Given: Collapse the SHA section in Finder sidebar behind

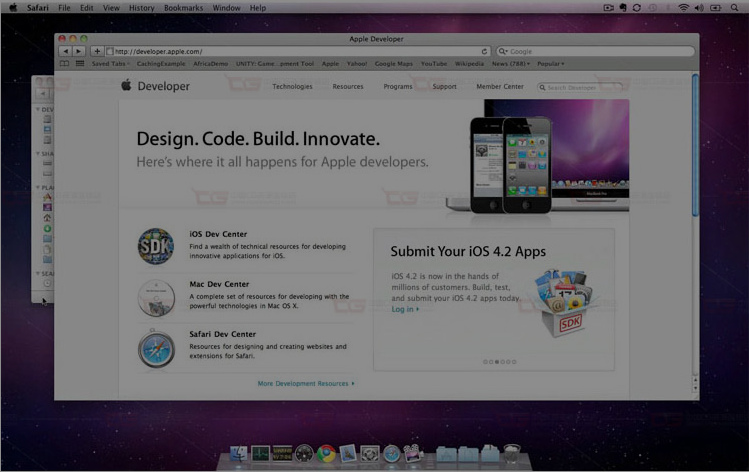Looking at the screenshot, I should (x=38, y=153).
